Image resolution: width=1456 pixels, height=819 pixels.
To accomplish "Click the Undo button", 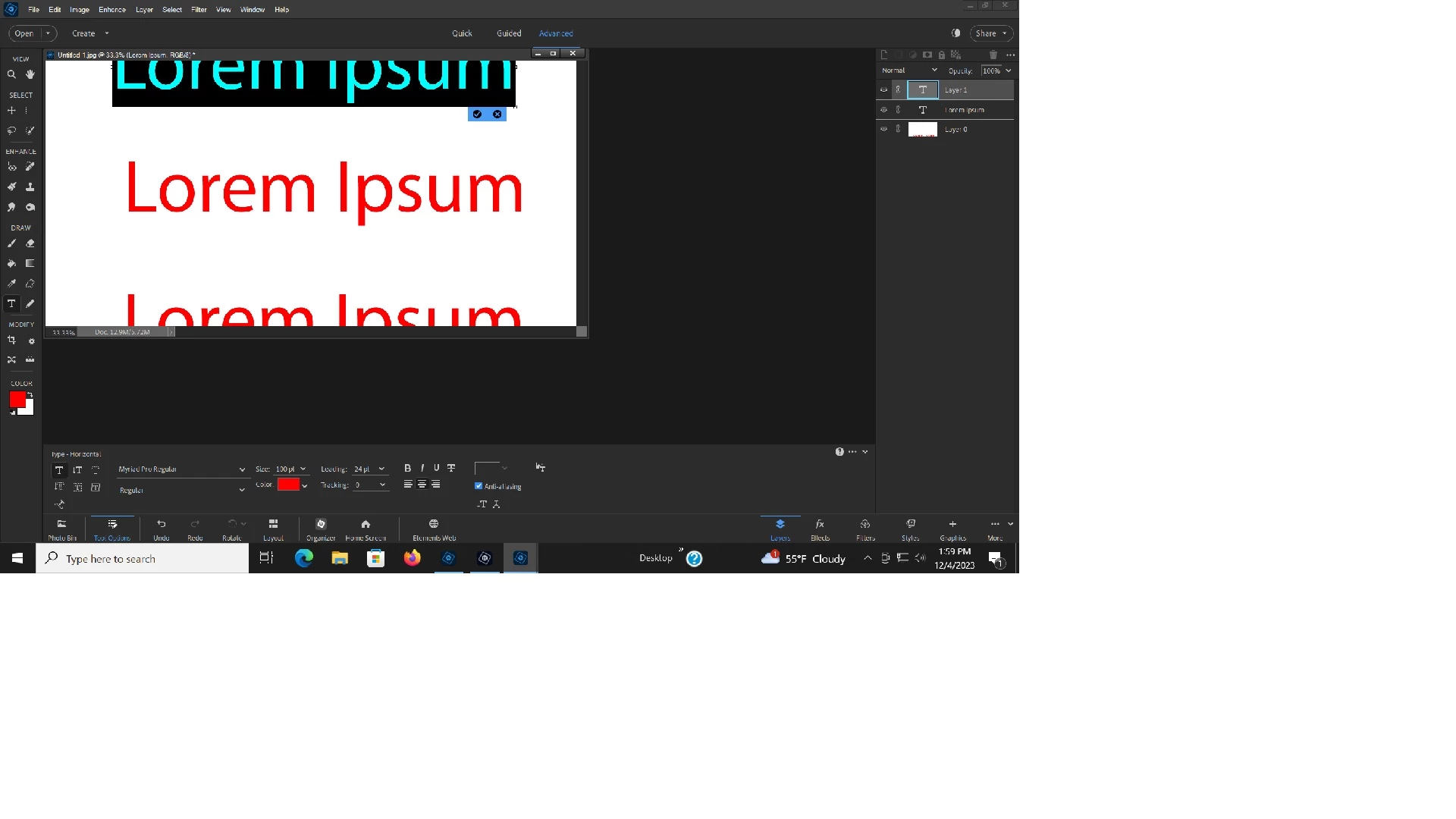I will [x=162, y=529].
